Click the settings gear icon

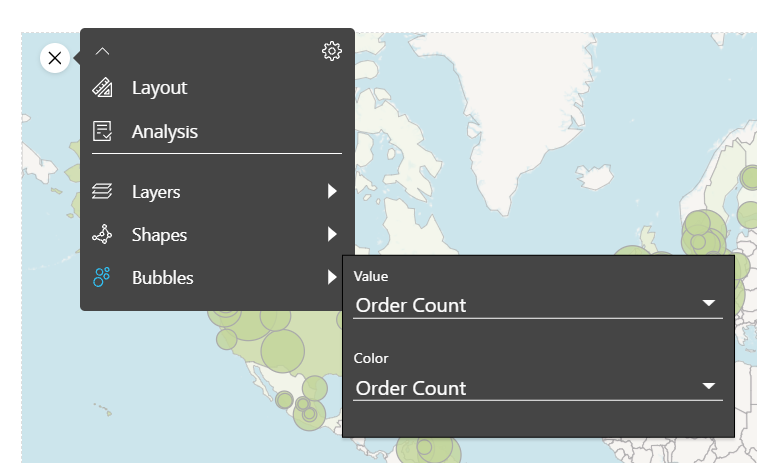click(x=332, y=51)
